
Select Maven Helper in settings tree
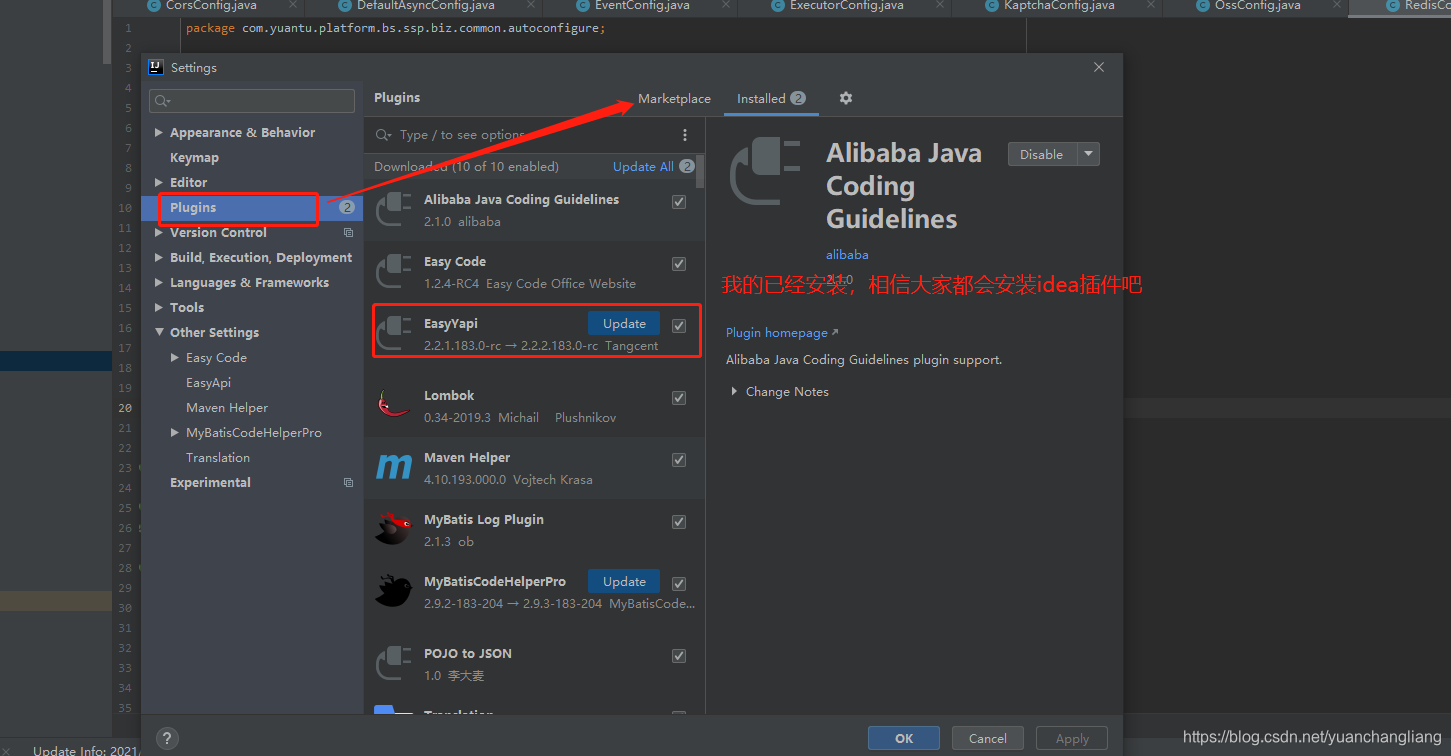(x=227, y=408)
